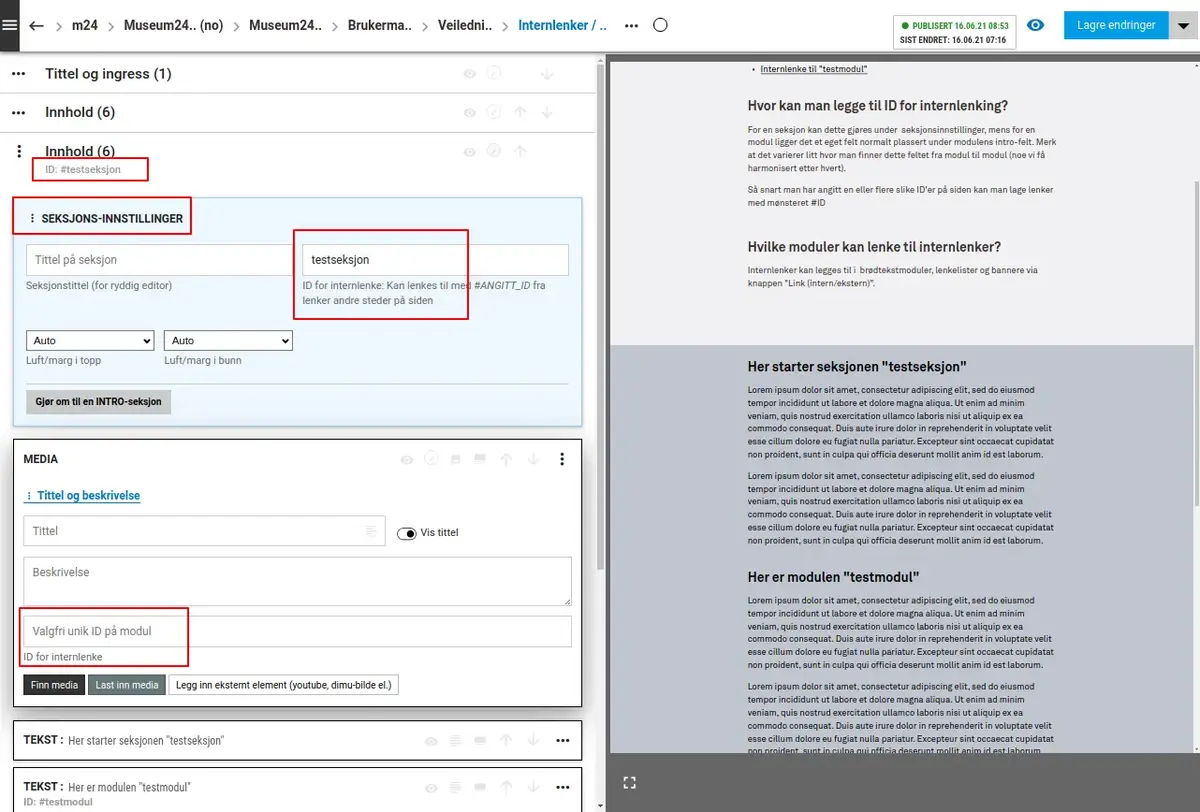This screenshot has height=812, width=1200.
Task: Toggle fullscreen preview icon
Action: coord(629,782)
